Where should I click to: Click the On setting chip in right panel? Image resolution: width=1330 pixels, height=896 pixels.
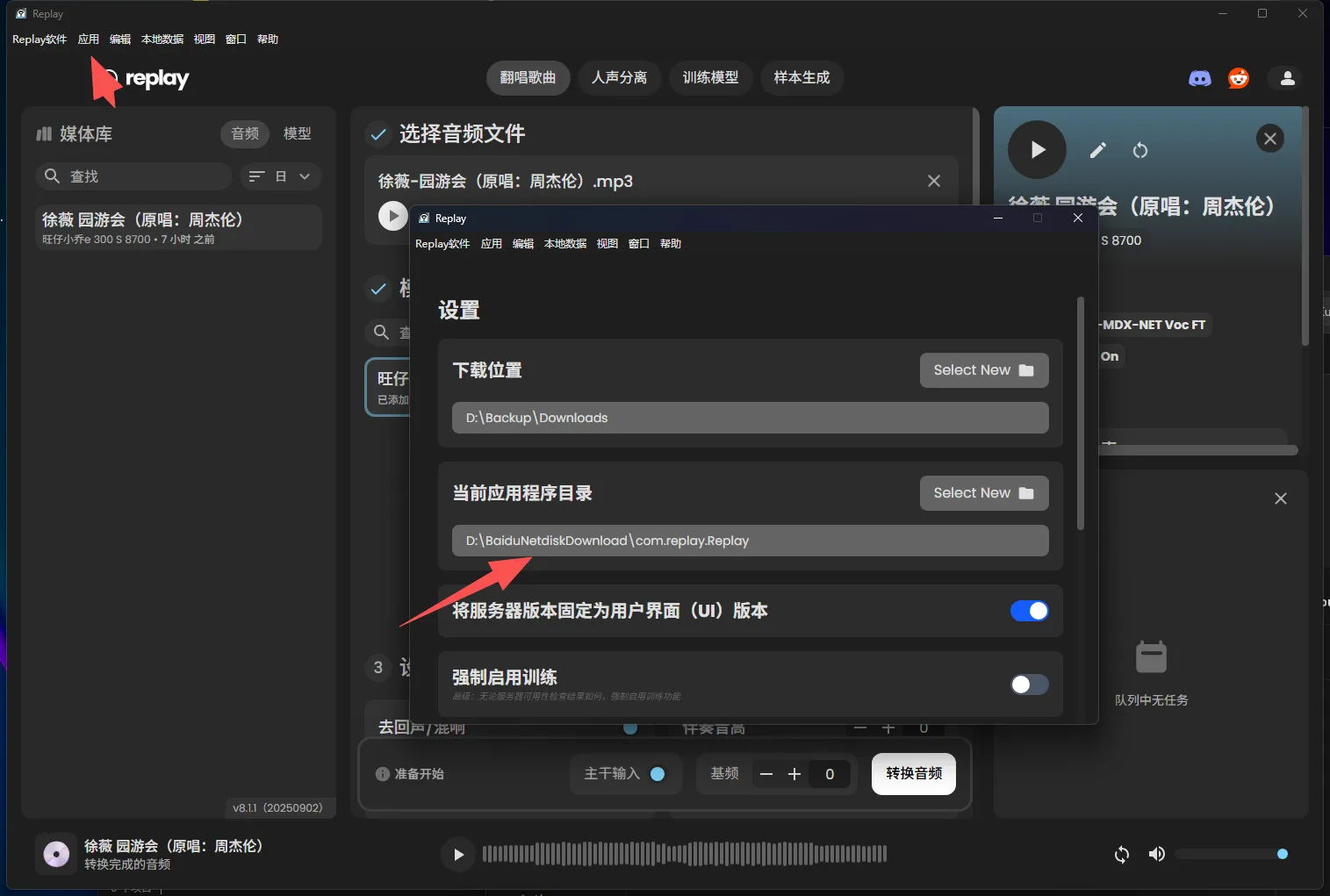point(1108,356)
